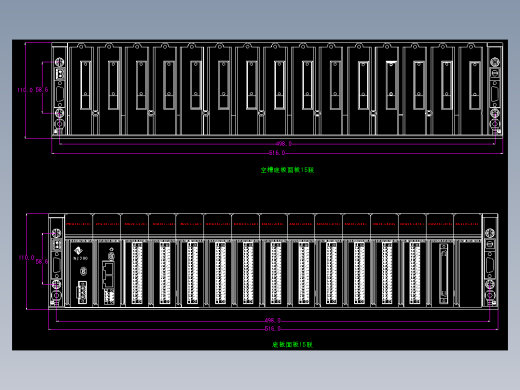Select the green caption below the empty-slot rack drawing

coord(287,170)
